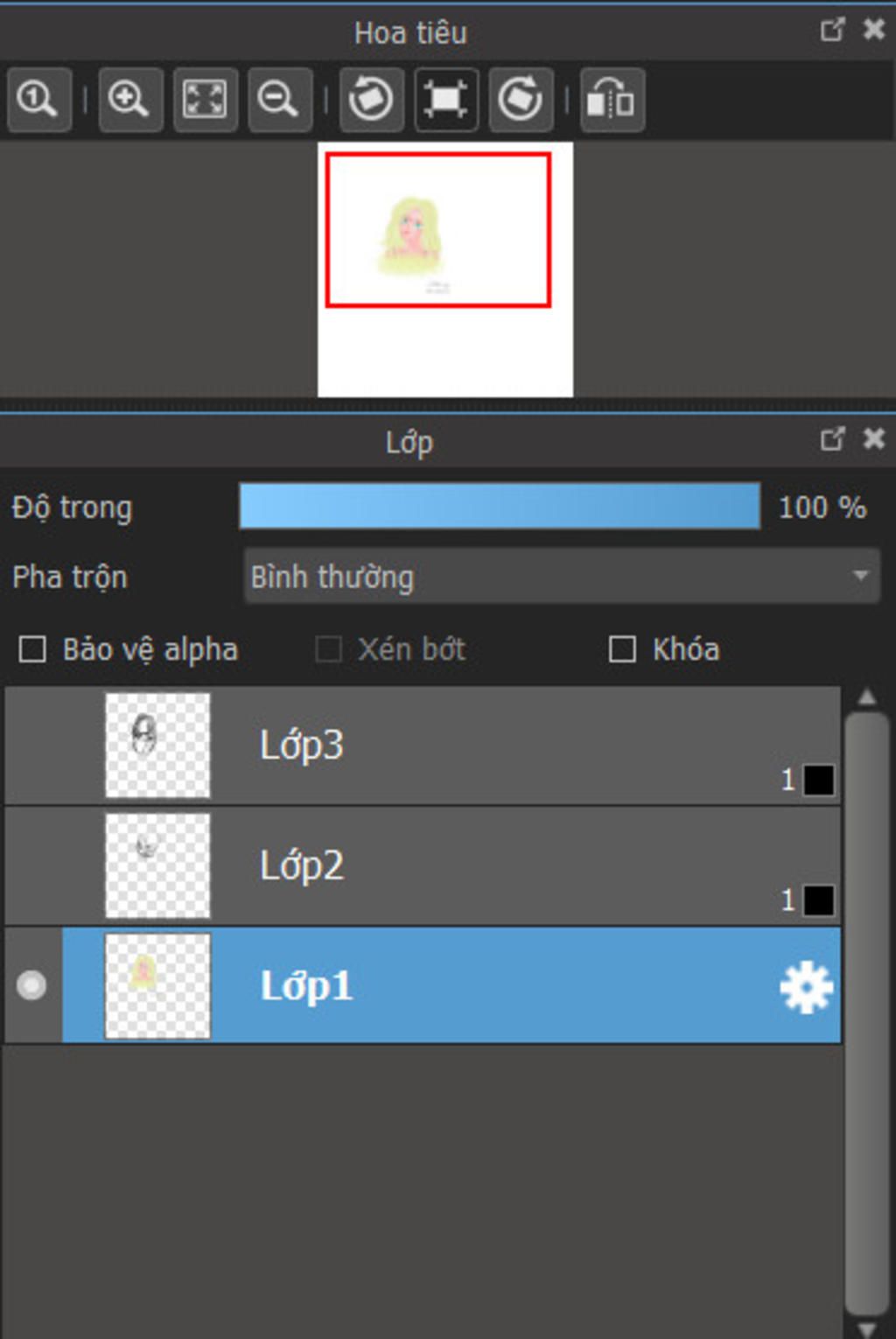Enable the Bảo vệ alpha checkbox
896x1339 pixels.
(32, 649)
